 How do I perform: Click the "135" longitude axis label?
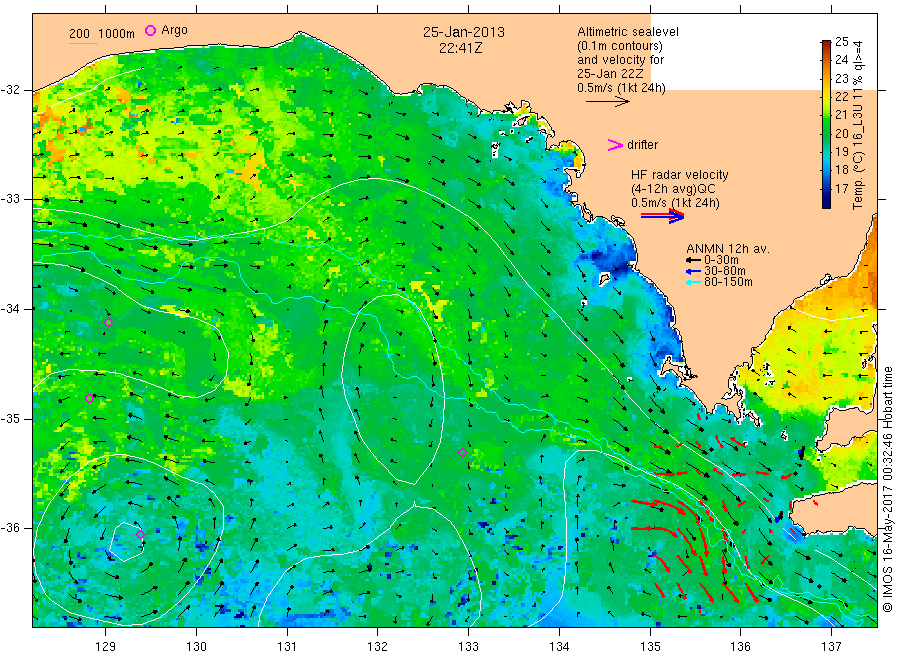650,647
